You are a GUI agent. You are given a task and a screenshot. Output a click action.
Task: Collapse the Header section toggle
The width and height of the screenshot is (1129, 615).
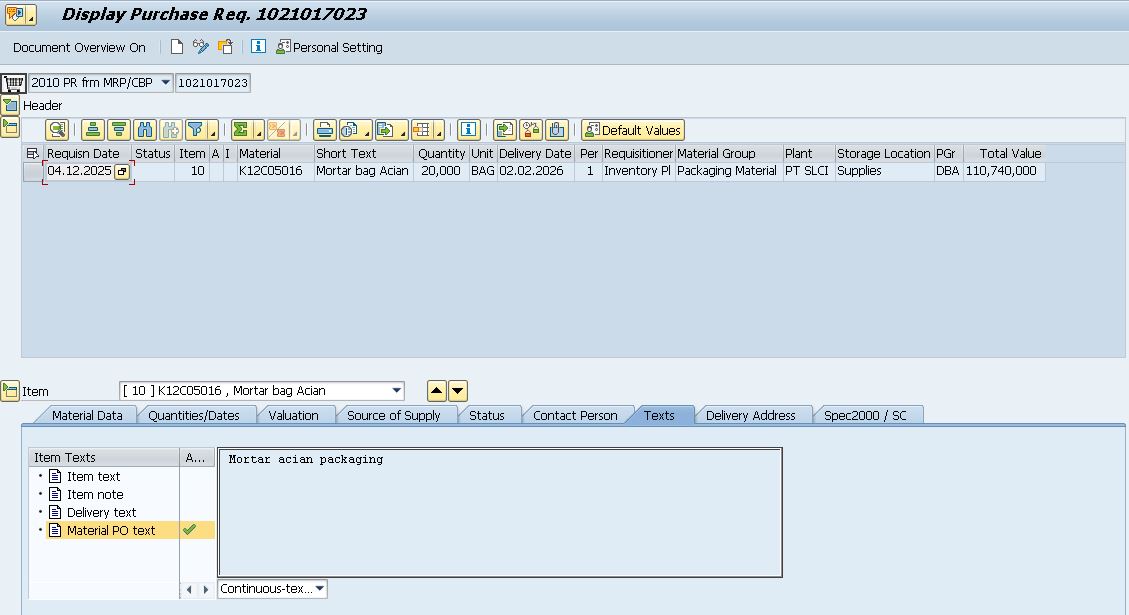click(x=10, y=105)
